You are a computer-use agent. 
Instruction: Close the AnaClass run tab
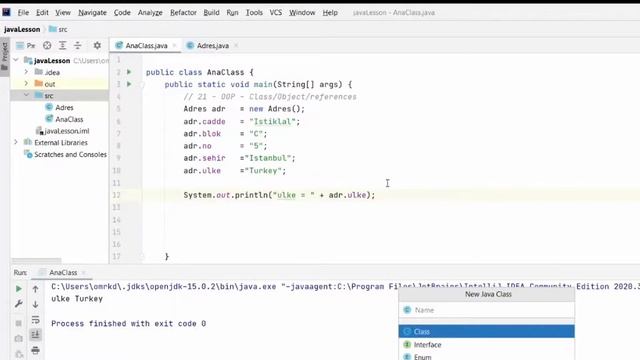coord(84,272)
